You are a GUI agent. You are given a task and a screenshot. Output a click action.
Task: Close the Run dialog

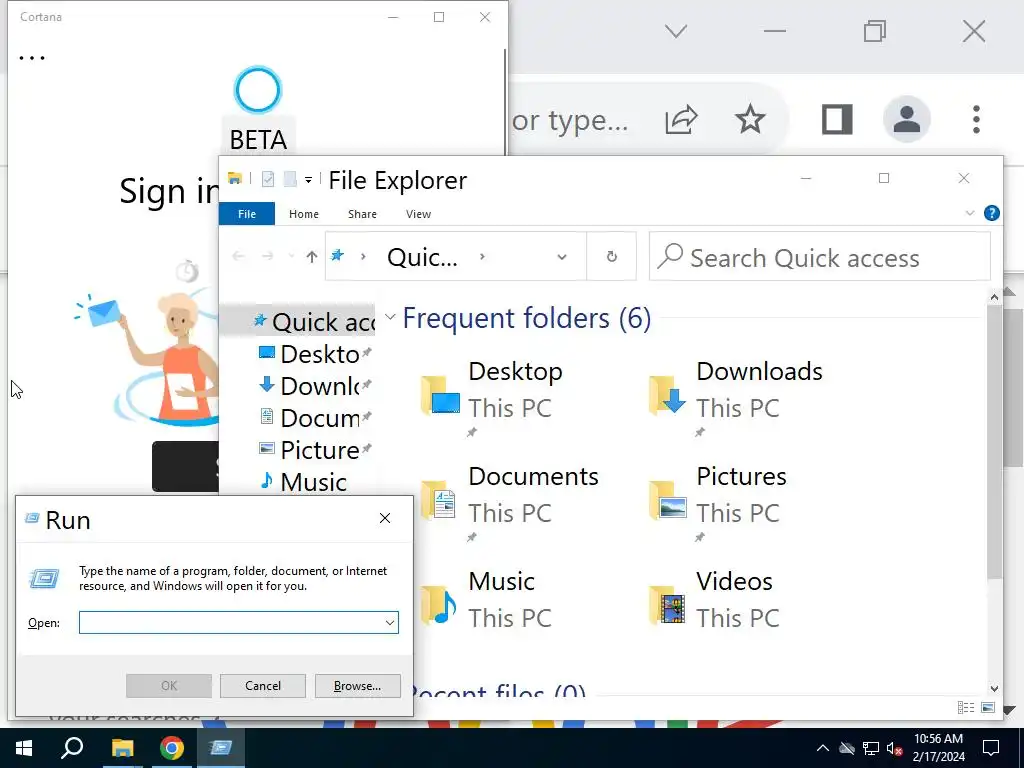pyautogui.click(x=385, y=518)
